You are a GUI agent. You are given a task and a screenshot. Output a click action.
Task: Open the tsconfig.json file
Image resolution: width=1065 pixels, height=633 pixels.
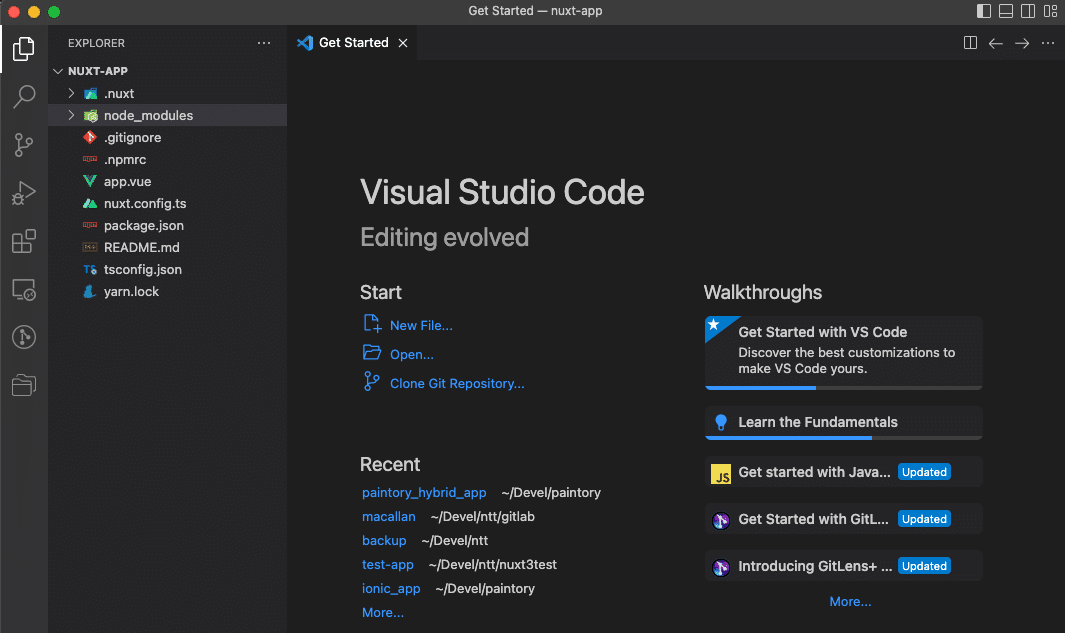168,270
